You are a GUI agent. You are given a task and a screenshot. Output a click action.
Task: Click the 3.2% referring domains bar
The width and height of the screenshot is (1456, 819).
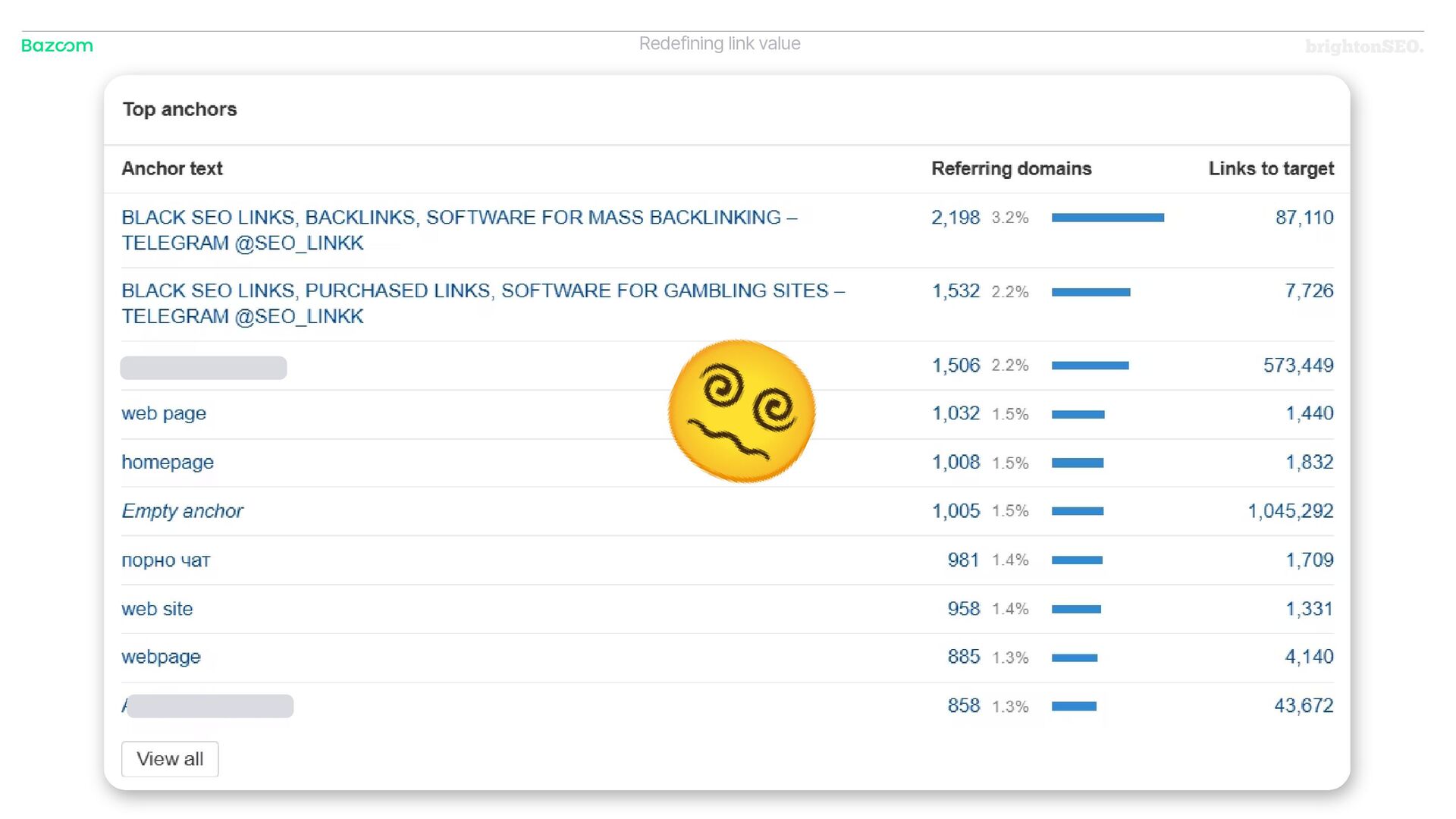1107,218
